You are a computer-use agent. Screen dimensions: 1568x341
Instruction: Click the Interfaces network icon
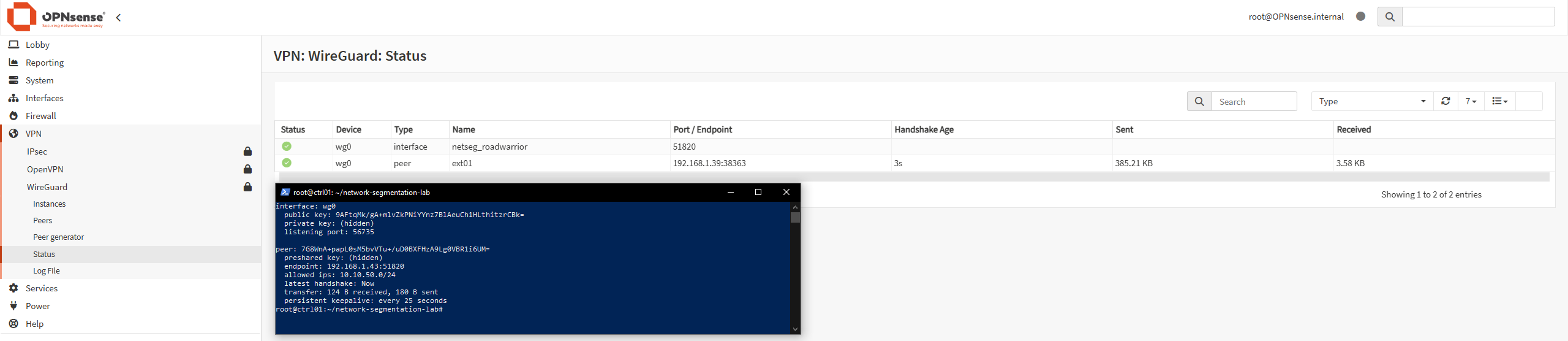pos(13,98)
